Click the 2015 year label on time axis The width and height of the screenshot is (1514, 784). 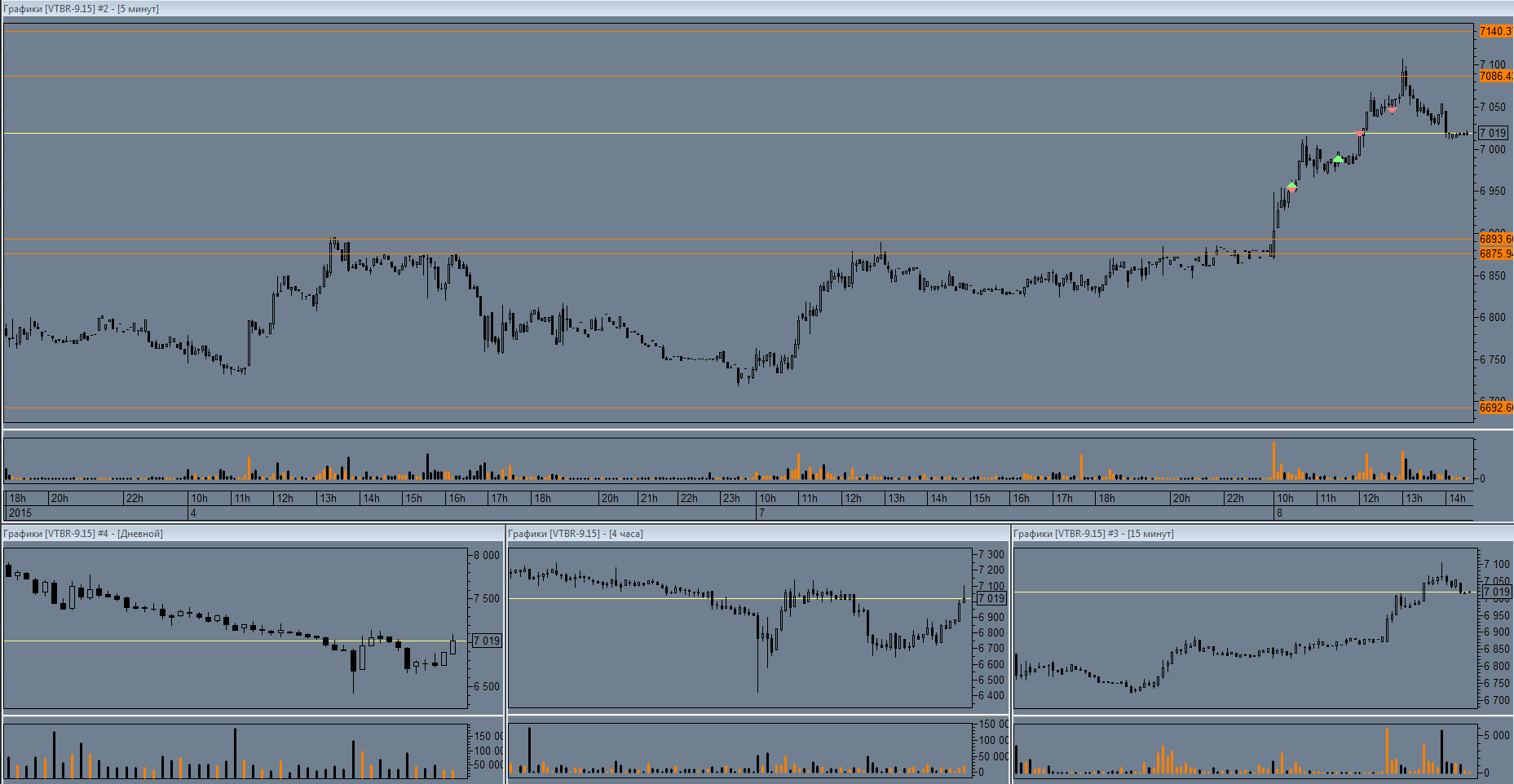pos(20,513)
